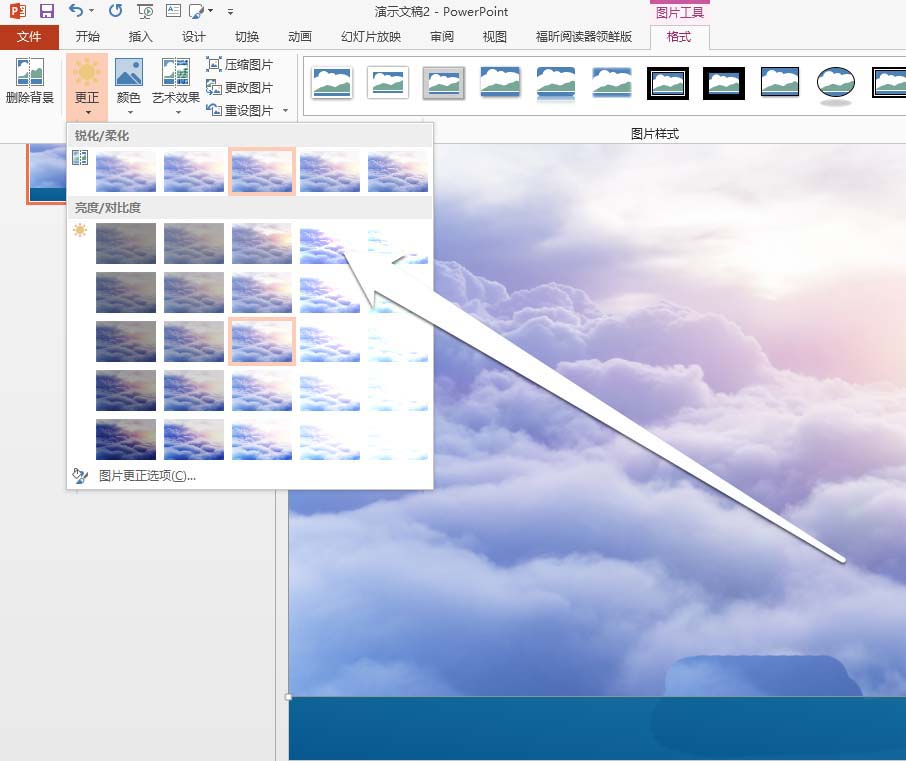This screenshot has height=761, width=906.
Task: Apply the first picture style in gallery
Action: click(332, 83)
